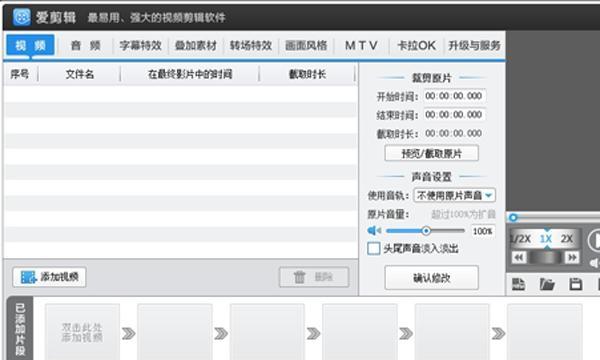Click the 删除 trash button
Image resolution: width=600 pixels, height=360 pixels.
point(314,277)
